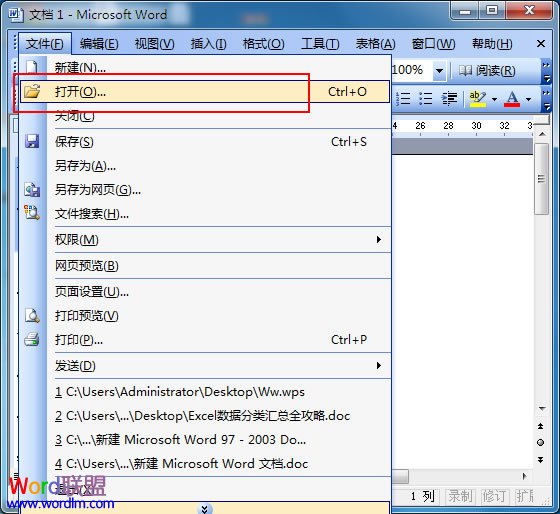Open the 帮助(H) menu
This screenshot has height=514, width=560.
click(x=492, y=44)
